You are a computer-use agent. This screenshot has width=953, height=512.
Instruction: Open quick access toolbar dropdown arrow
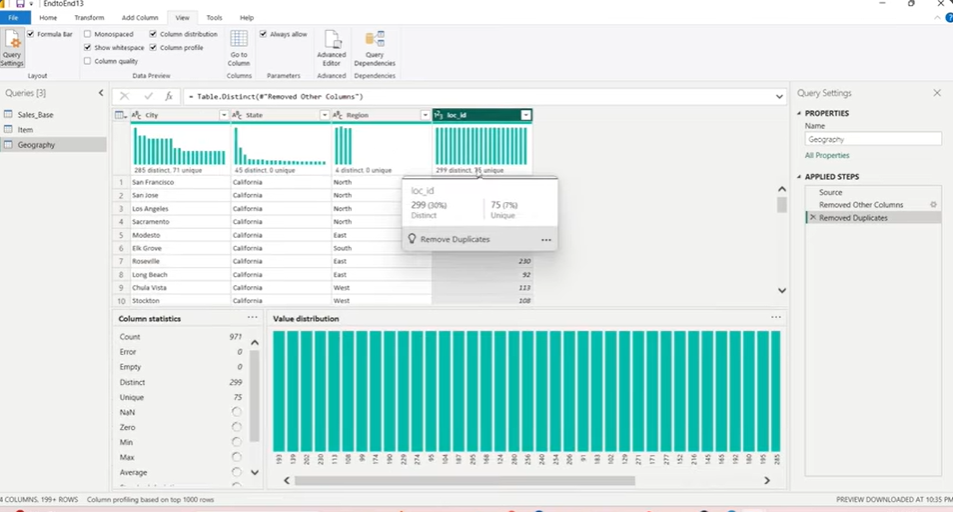(31, 4)
